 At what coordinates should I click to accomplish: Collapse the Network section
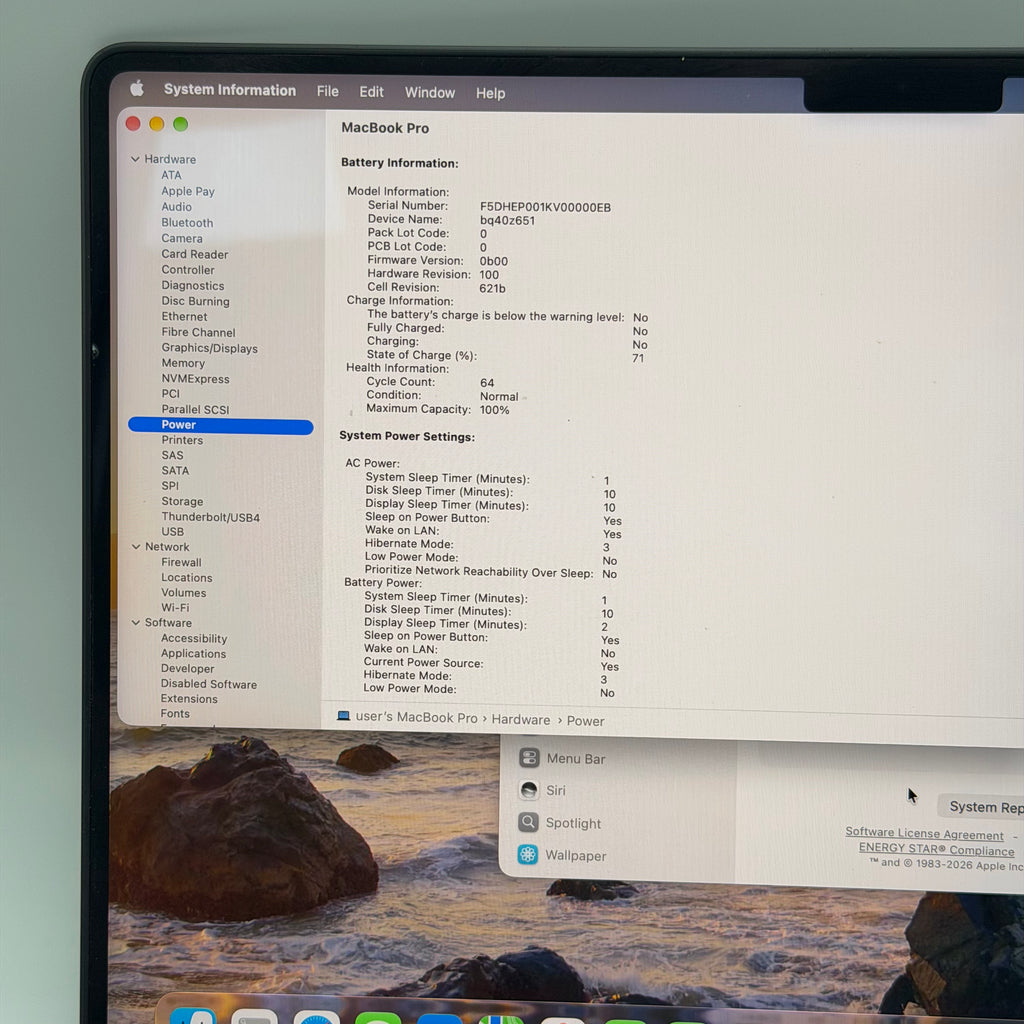click(x=136, y=547)
